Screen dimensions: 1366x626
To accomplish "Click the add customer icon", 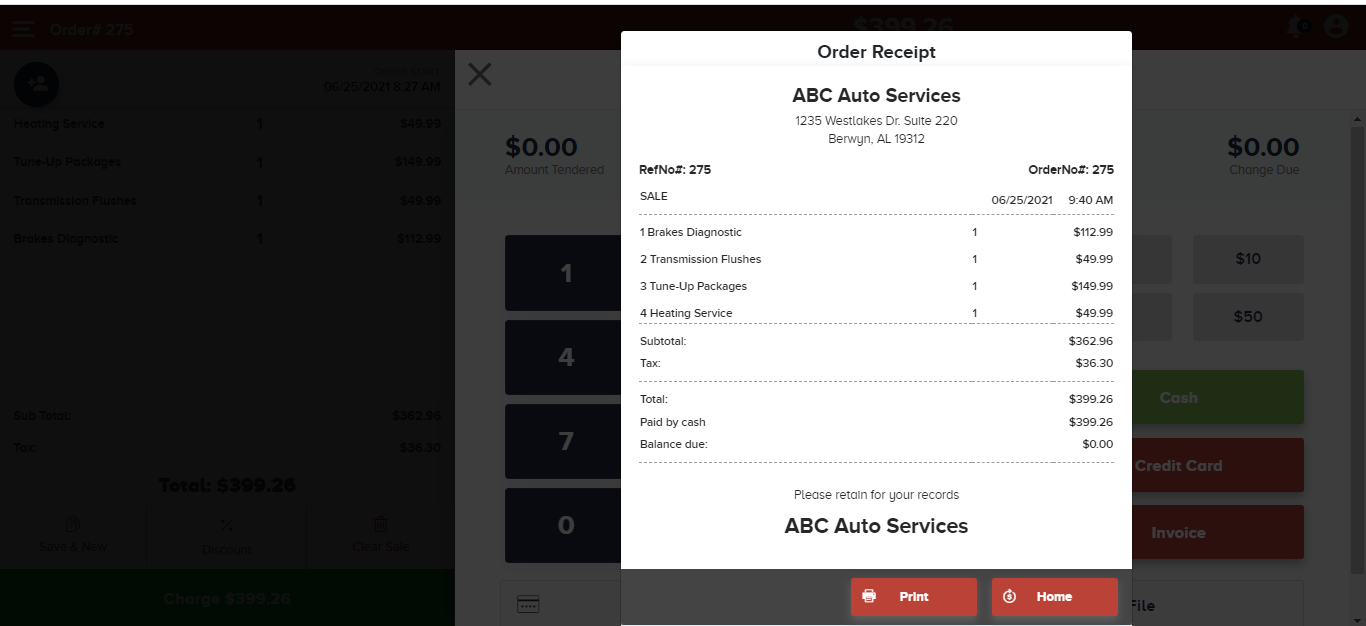I will point(37,85).
